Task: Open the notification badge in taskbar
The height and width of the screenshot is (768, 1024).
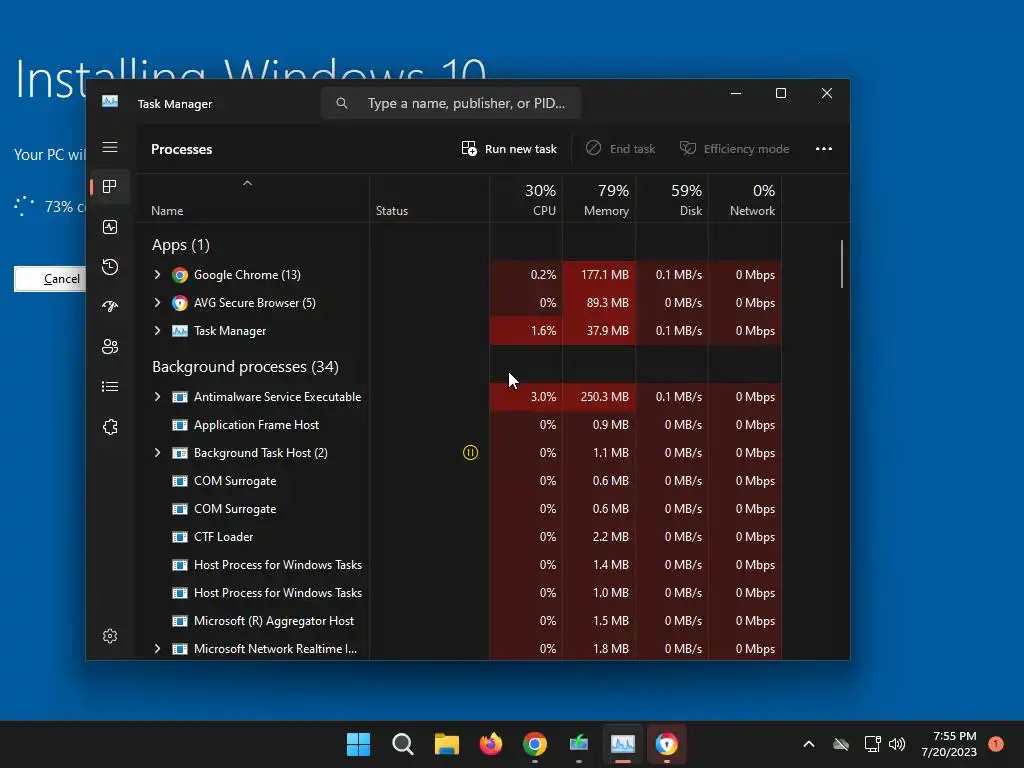Action: [x=996, y=743]
